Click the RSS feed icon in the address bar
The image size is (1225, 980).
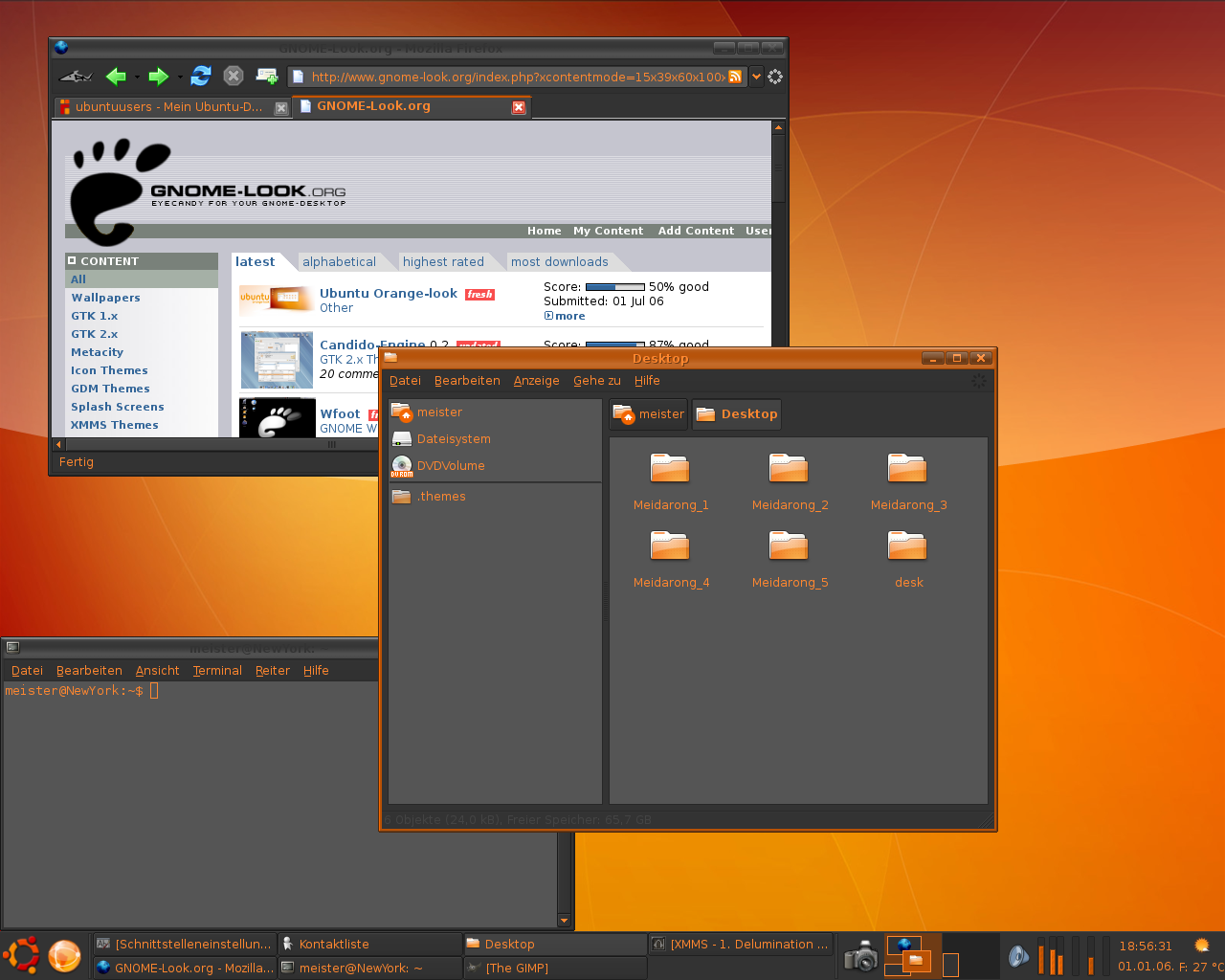click(x=735, y=77)
